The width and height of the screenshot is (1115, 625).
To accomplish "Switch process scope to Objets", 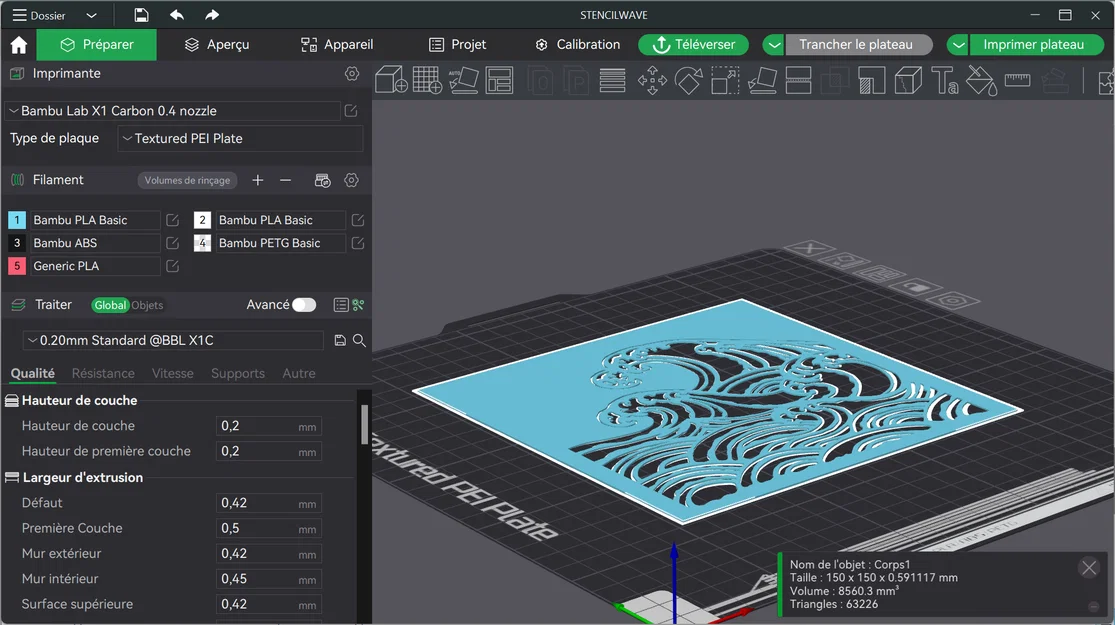I will coord(147,305).
